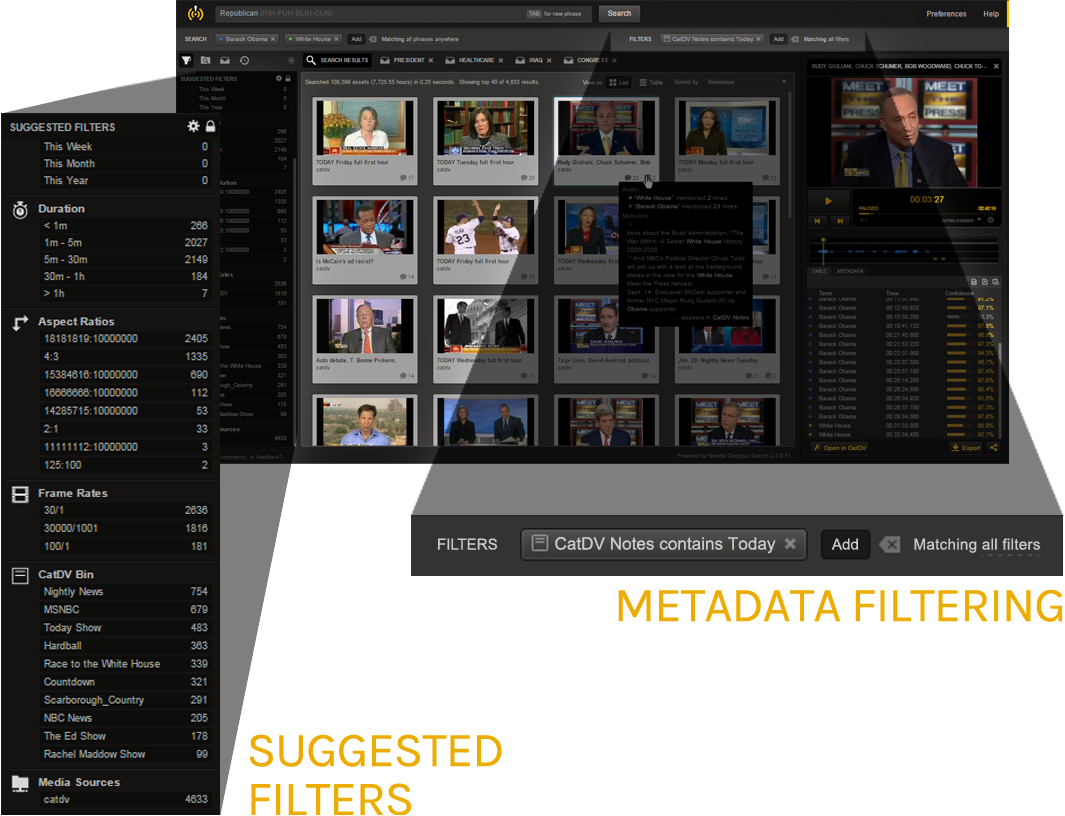Screen dimensions: 1065x816
Task: Collapse the sidebar with the circle arrow
Action: click(x=291, y=60)
